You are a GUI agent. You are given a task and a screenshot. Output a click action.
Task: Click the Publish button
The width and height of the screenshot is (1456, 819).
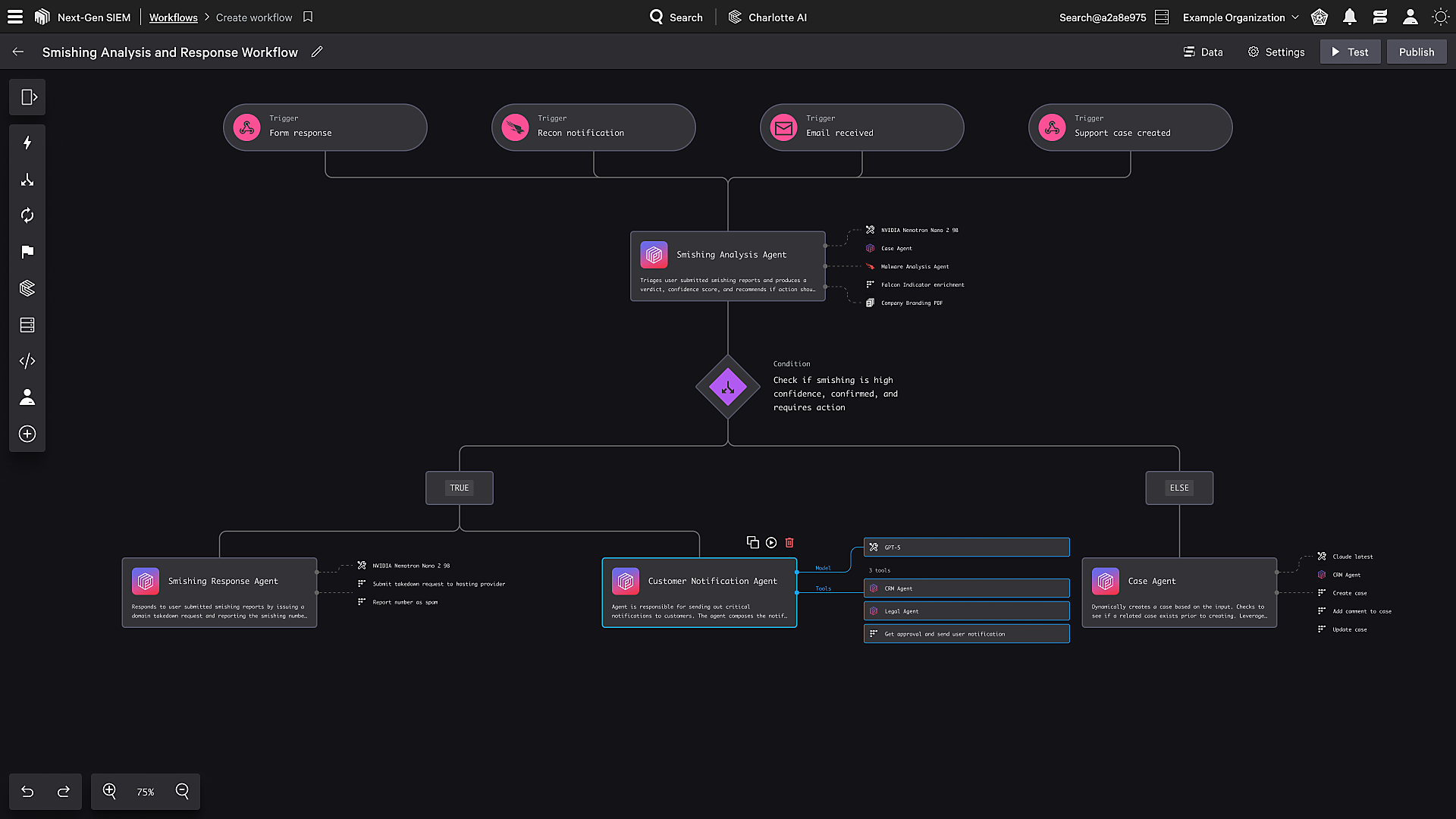pos(1416,52)
